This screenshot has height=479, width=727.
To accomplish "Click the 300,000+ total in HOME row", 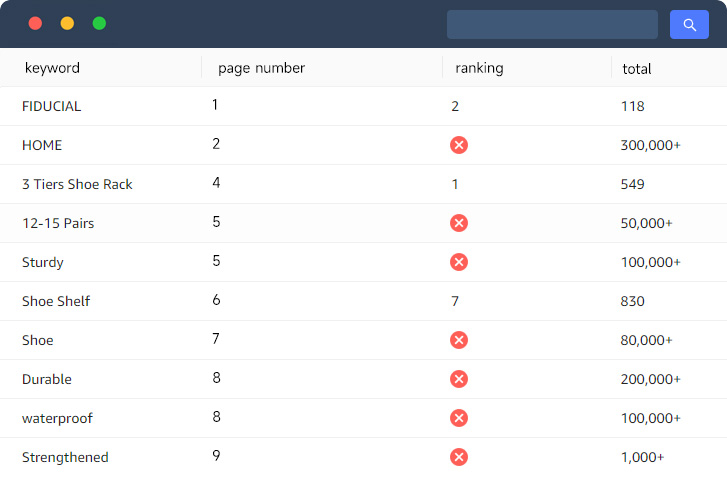I will click(x=650, y=145).
